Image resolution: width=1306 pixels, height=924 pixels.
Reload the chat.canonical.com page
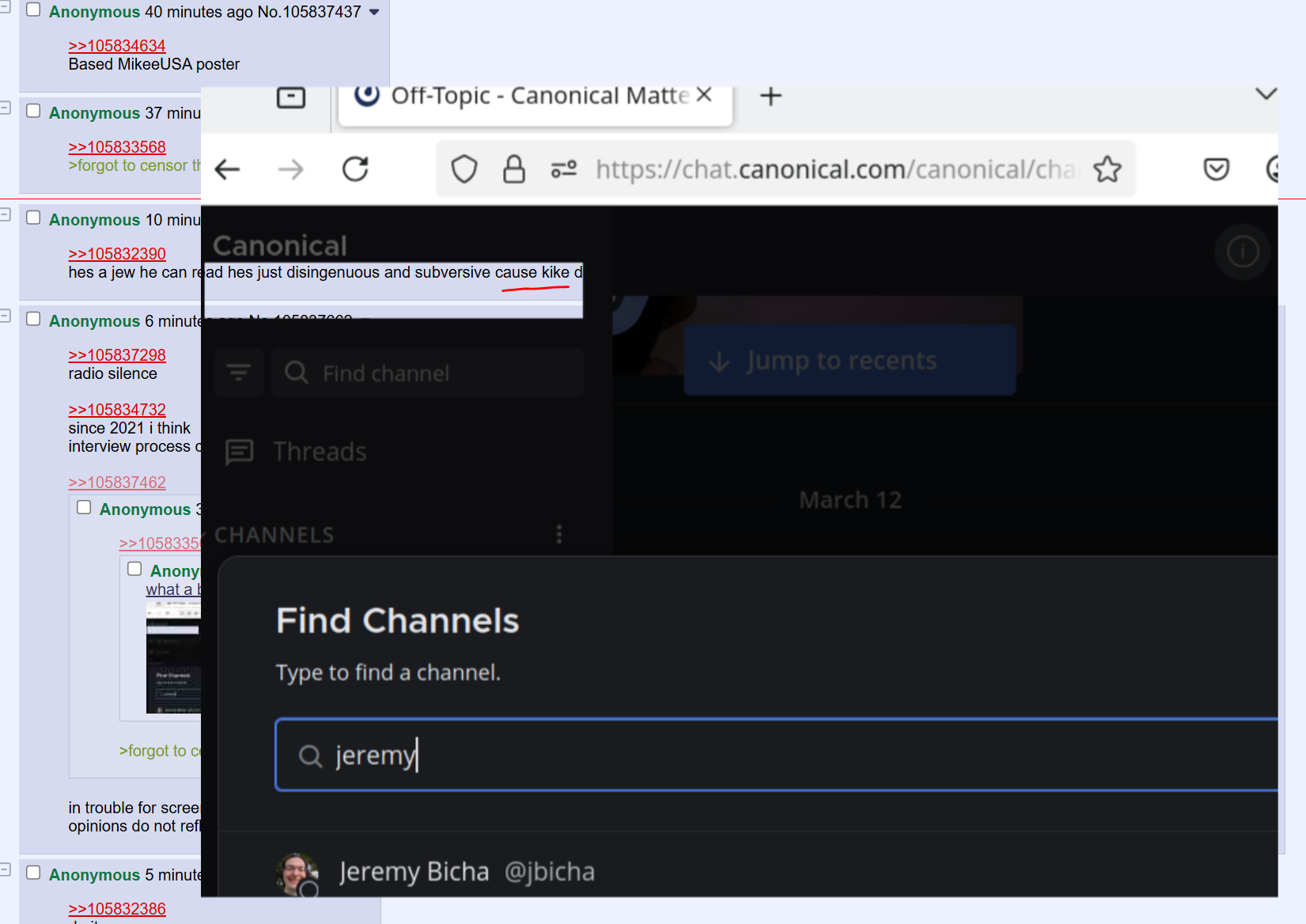tap(355, 169)
